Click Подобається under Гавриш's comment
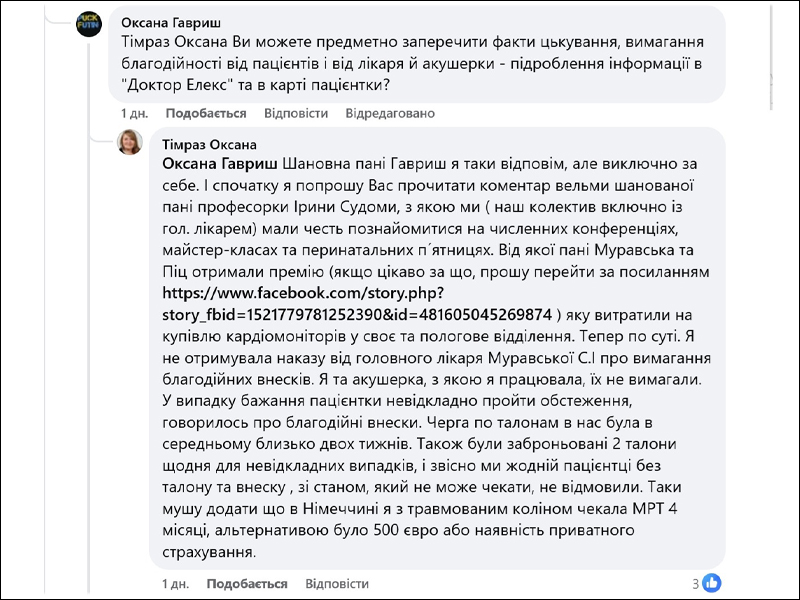 (x=206, y=113)
